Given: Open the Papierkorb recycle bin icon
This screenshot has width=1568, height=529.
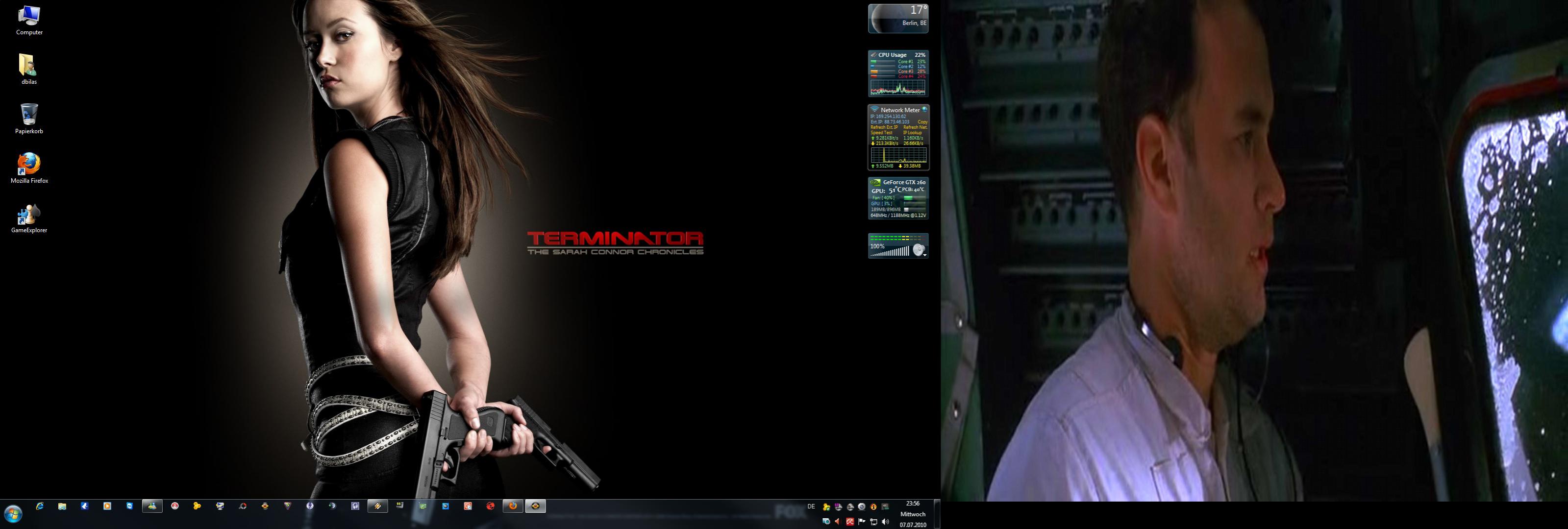Looking at the screenshot, I should click(29, 119).
